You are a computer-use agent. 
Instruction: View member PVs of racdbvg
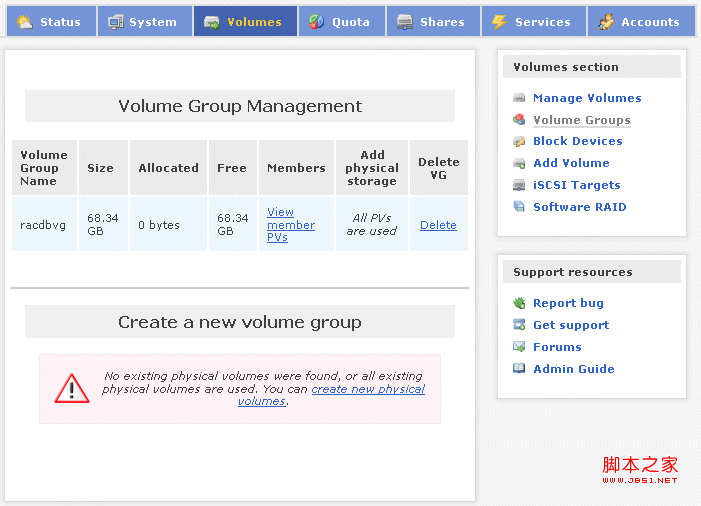pos(290,225)
